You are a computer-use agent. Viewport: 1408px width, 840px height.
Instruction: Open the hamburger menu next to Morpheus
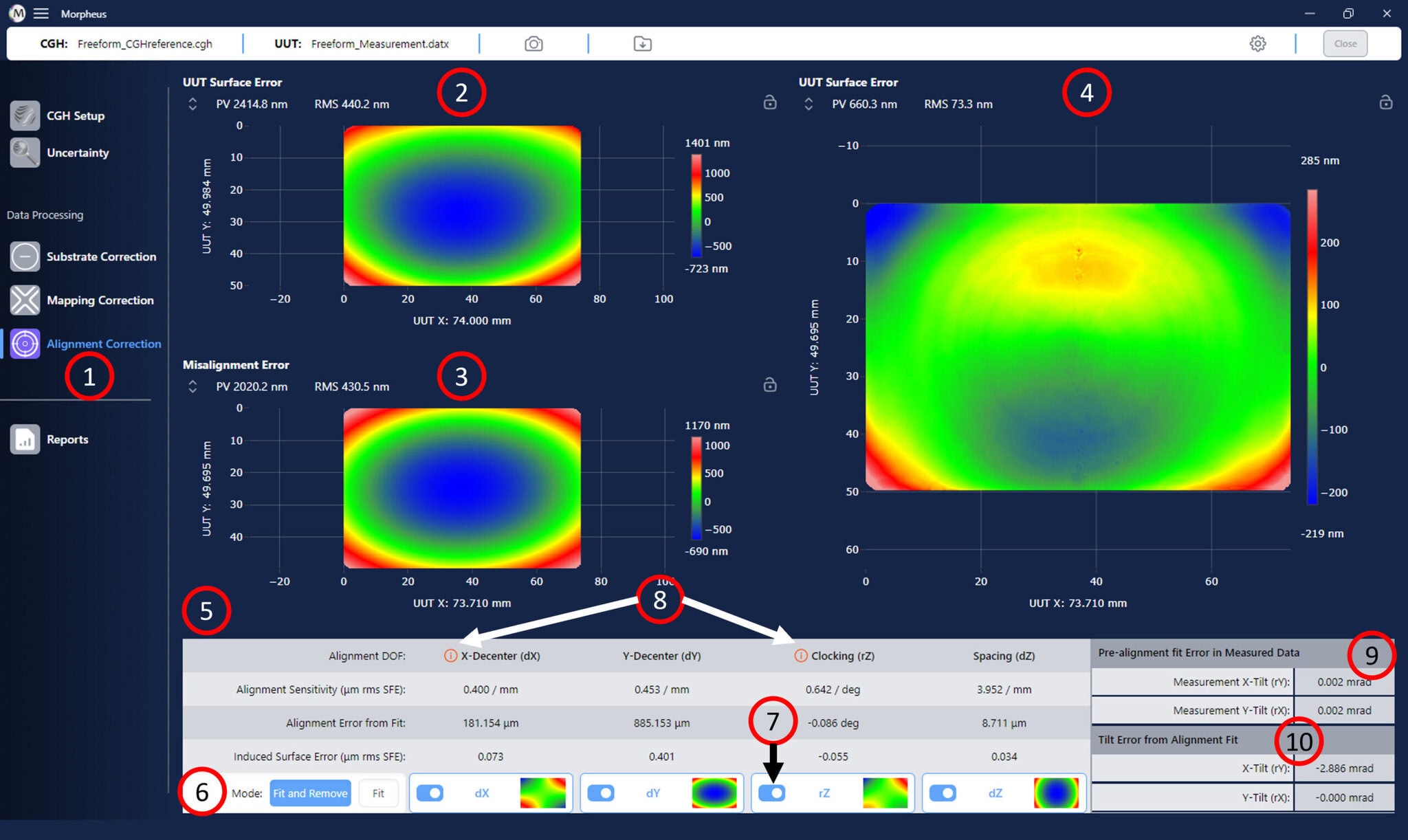41,14
